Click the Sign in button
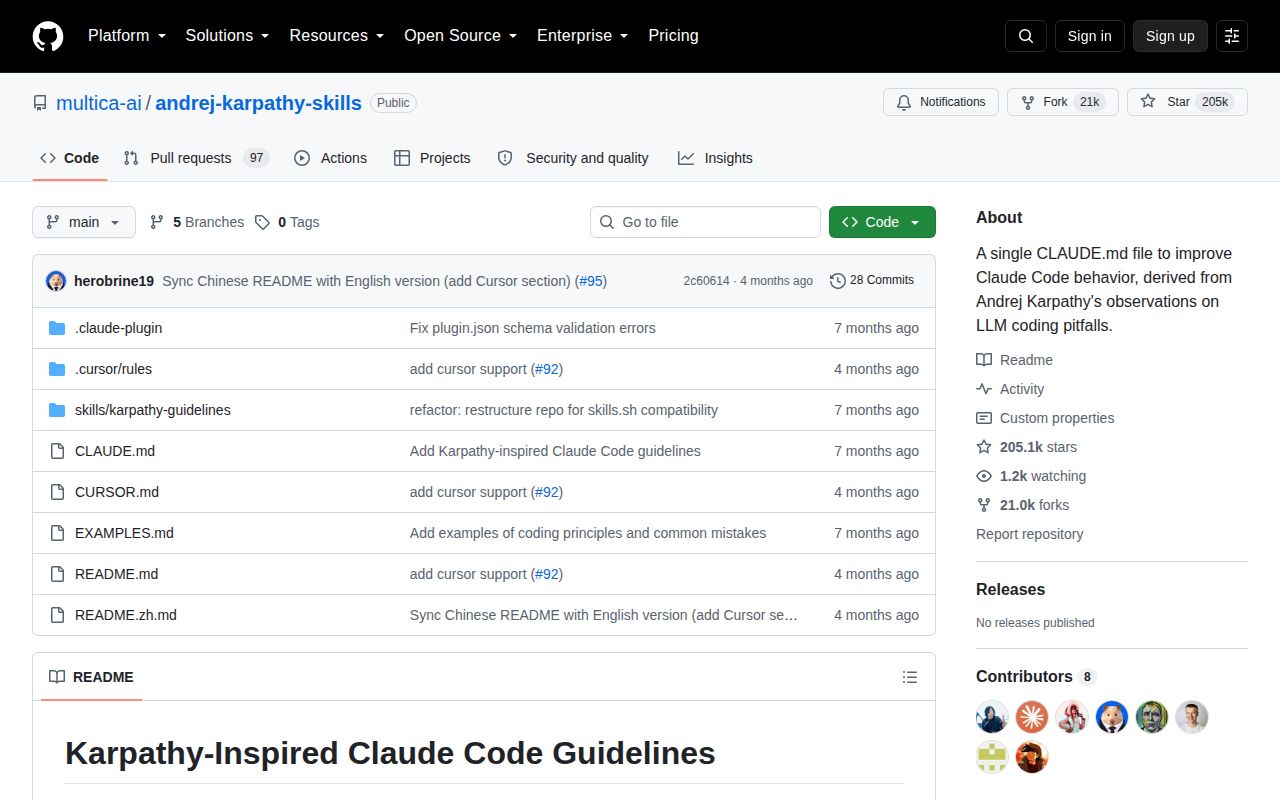This screenshot has height=800, width=1280. click(1089, 36)
